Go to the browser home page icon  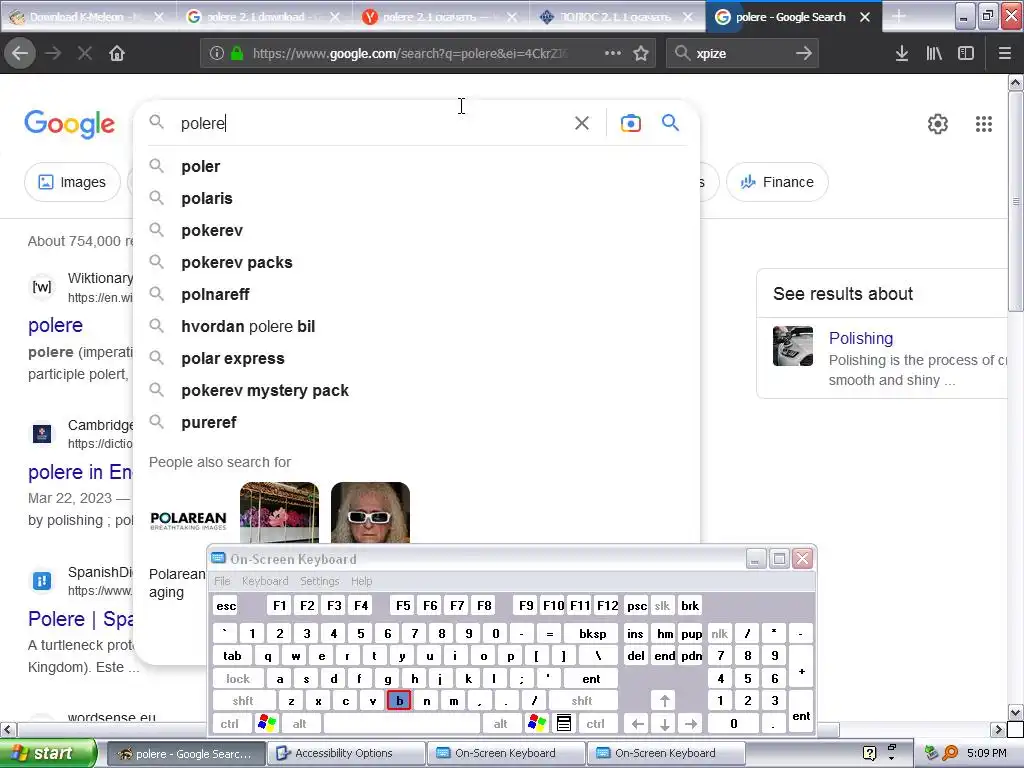pyautogui.click(x=117, y=53)
